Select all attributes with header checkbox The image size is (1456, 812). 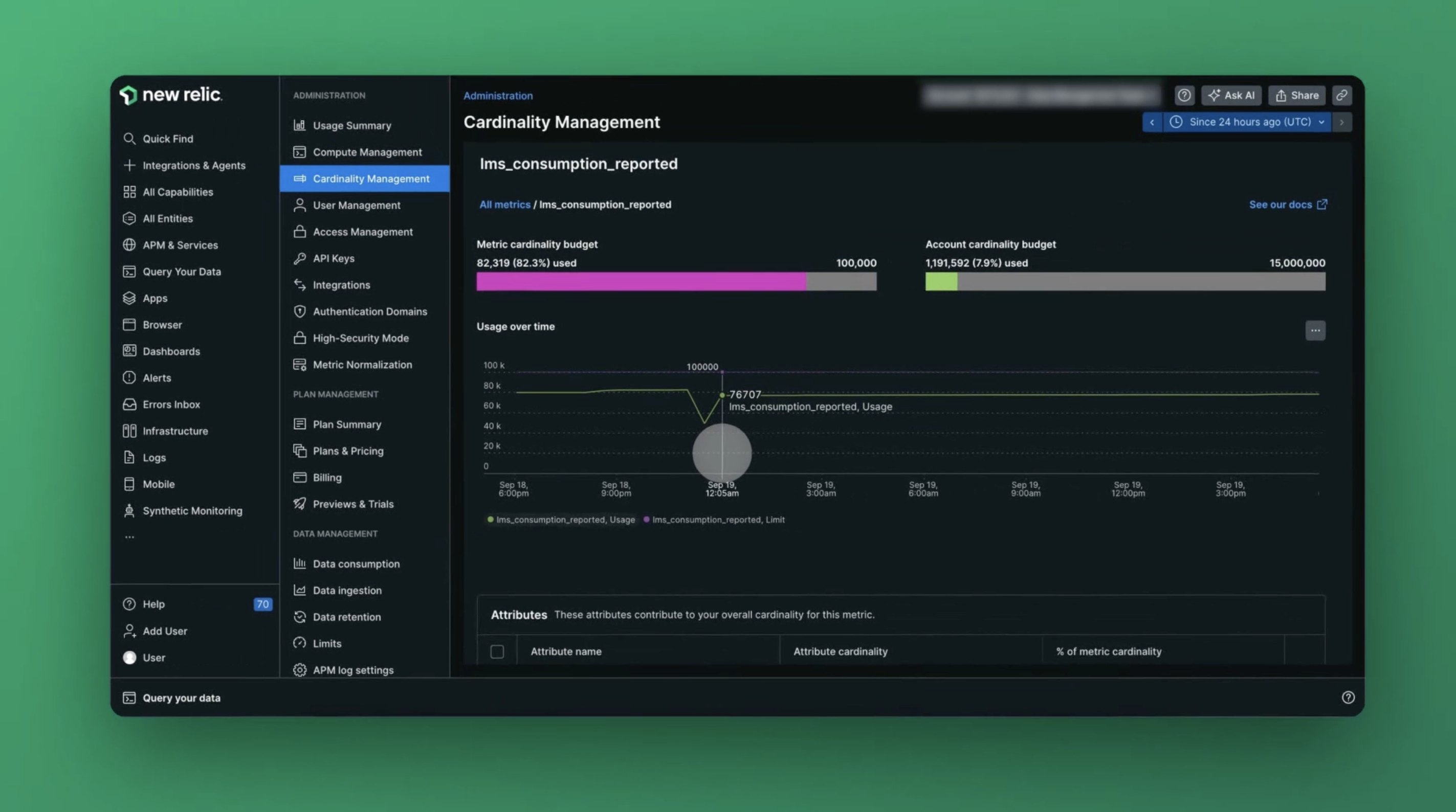(497, 651)
